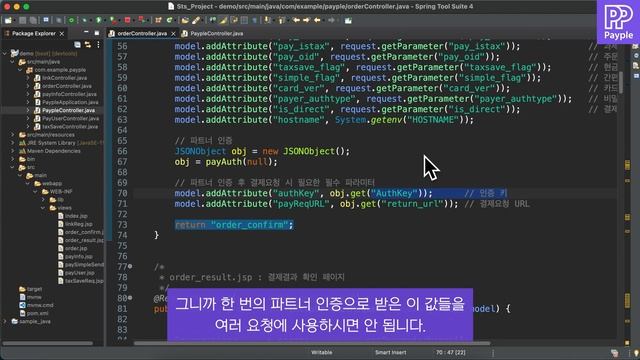Collapse the views folder

pos(43,208)
